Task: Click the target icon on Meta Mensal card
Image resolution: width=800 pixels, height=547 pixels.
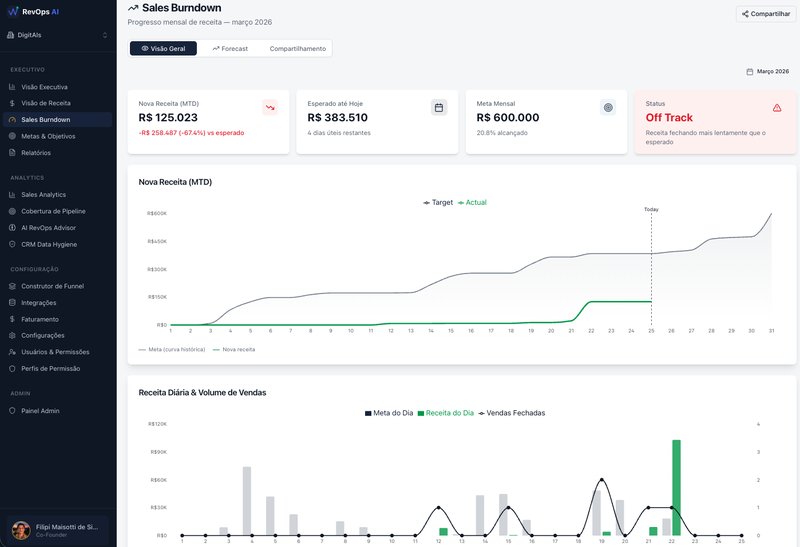Action: tap(608, 107)
